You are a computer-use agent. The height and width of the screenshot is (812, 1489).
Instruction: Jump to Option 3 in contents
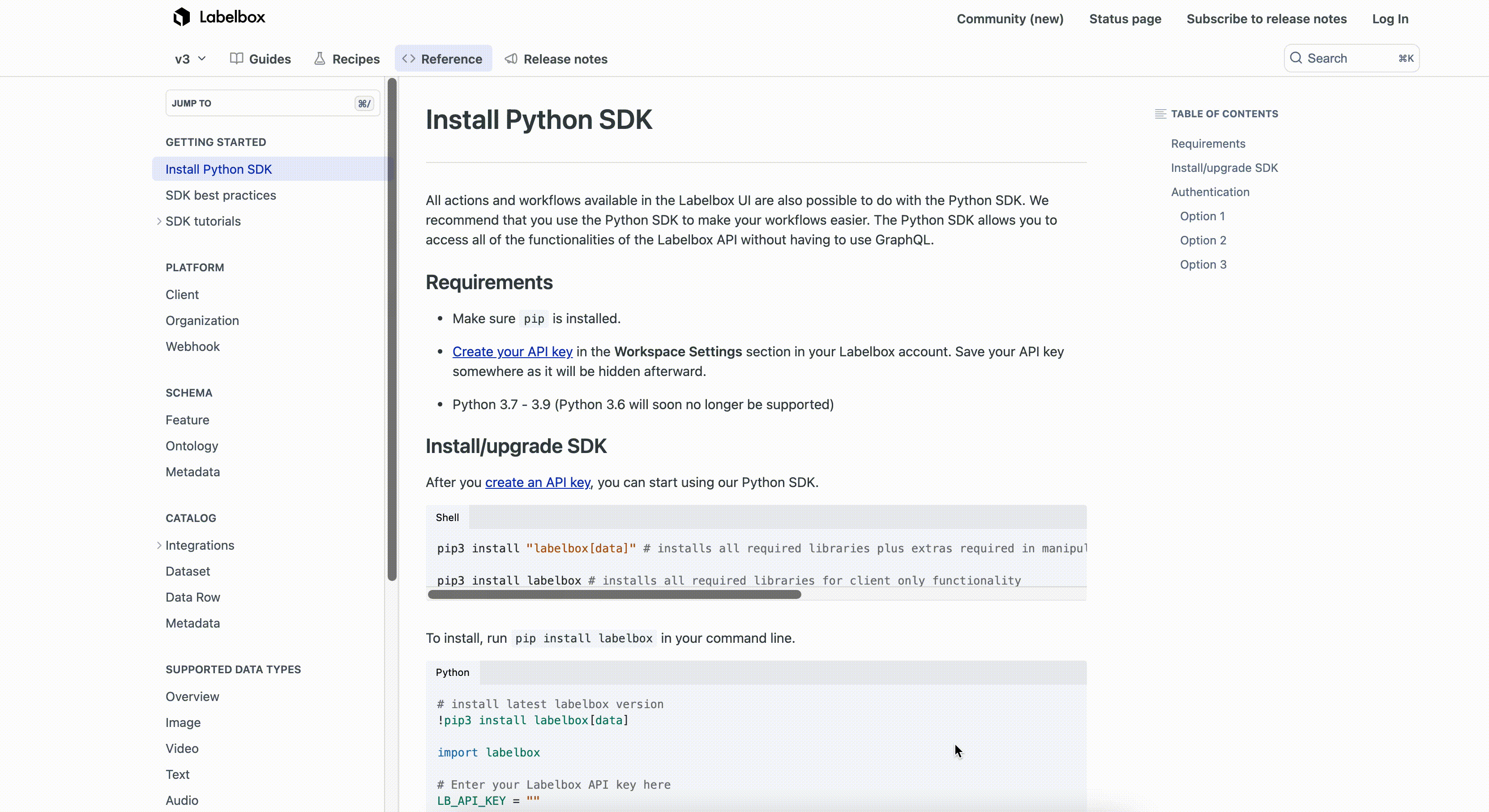pyautogui.click(x=1203, y=265)
